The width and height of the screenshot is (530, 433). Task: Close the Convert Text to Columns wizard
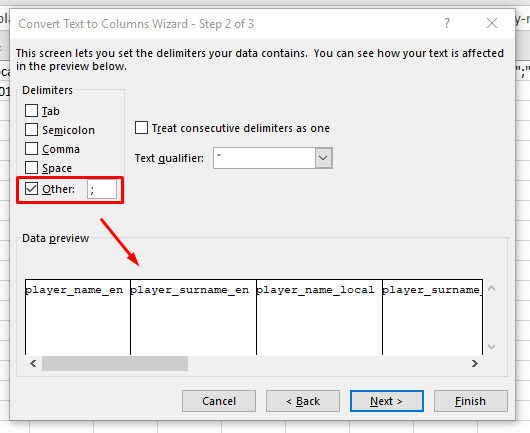tap(492, 23)
